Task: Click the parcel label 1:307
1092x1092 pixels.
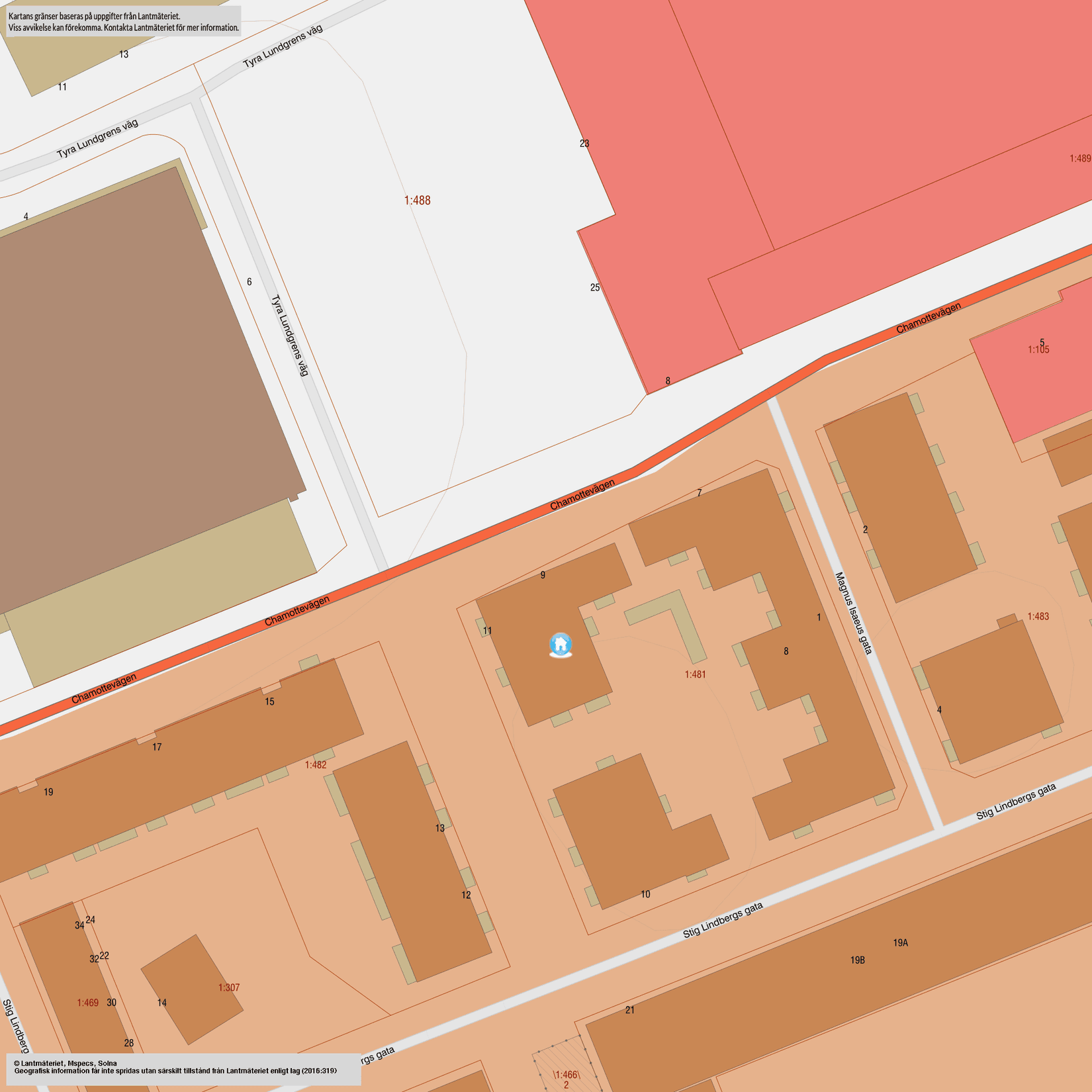Action: coord(229,987)
